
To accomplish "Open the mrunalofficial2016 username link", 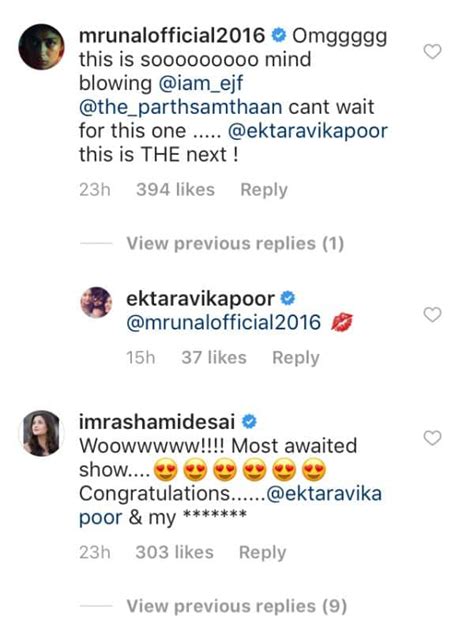I will click(172, 35).
